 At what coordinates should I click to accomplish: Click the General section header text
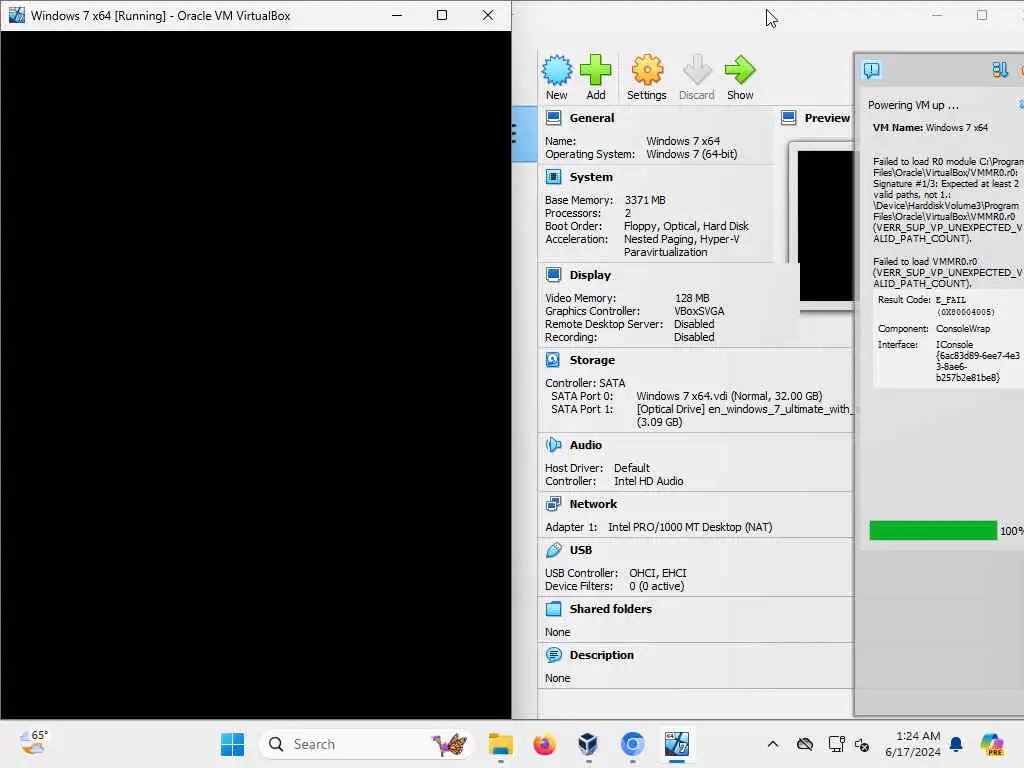[592, 118]
